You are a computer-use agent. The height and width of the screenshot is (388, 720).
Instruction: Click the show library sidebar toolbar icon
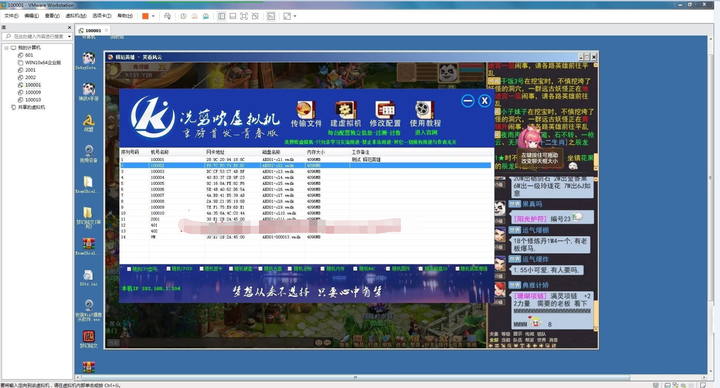click(221, 16)
